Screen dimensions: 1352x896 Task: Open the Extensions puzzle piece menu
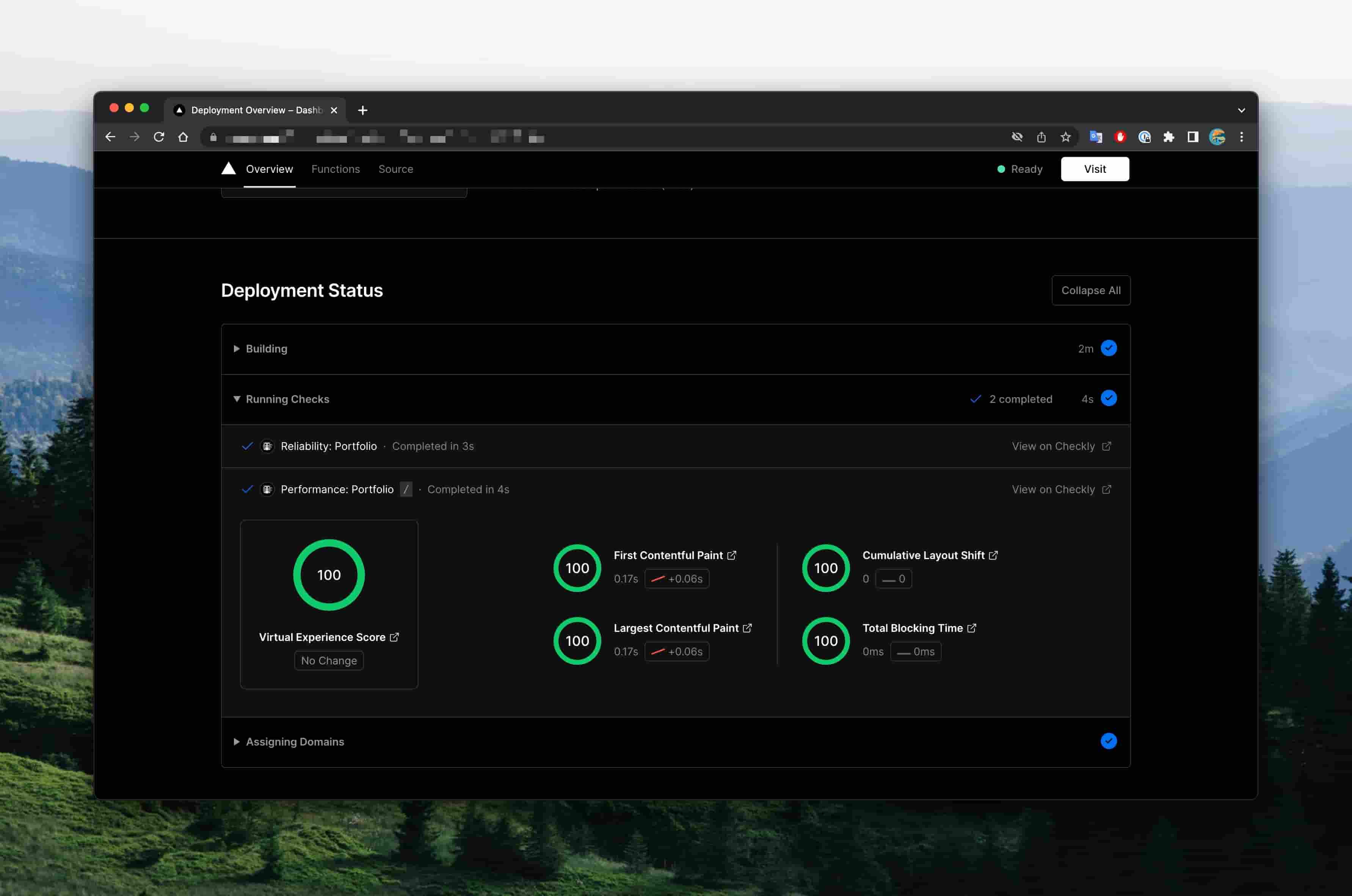(1168, 137)
